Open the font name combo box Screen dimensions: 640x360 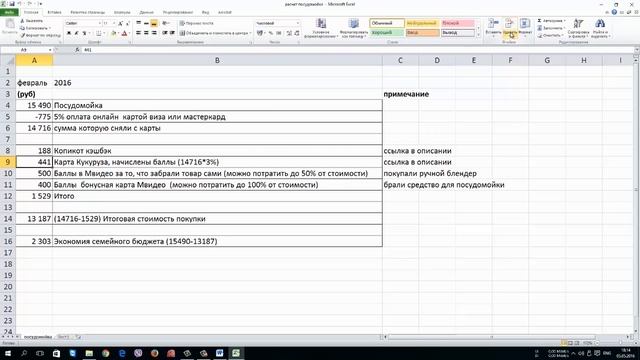click(83, 23)
